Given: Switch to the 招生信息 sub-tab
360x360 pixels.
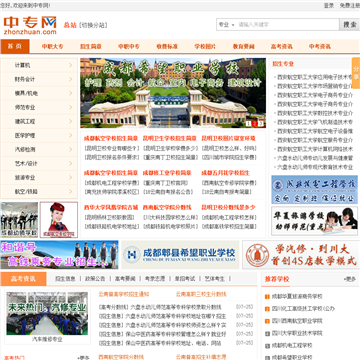Looking at the screenshot, I should pyautogui.click(x=65, y=279).
